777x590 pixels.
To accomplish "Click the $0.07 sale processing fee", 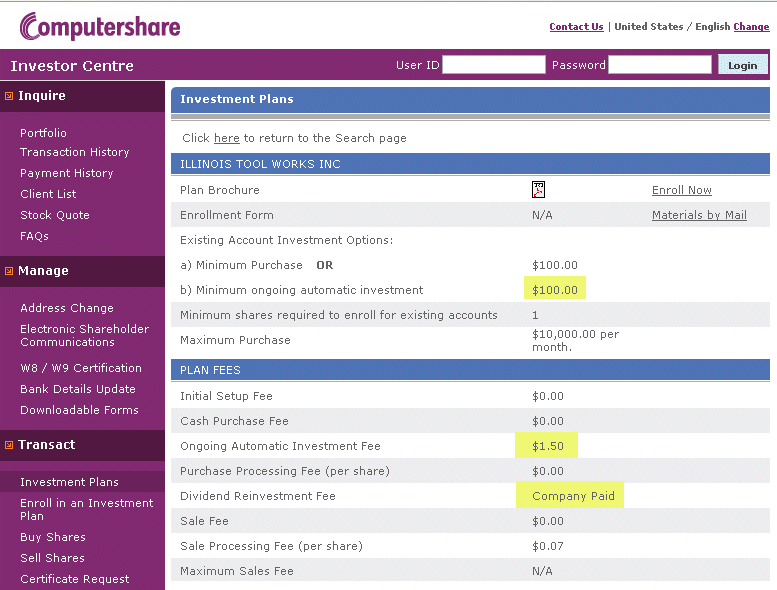I will (x=547, y=546).
